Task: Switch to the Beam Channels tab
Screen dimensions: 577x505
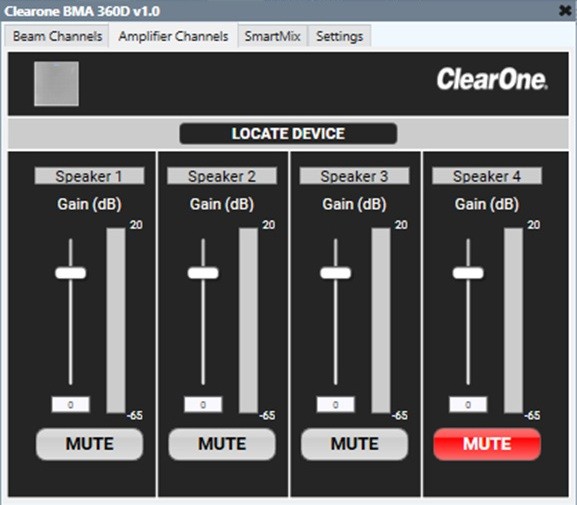Action: [x=57, y=36]
